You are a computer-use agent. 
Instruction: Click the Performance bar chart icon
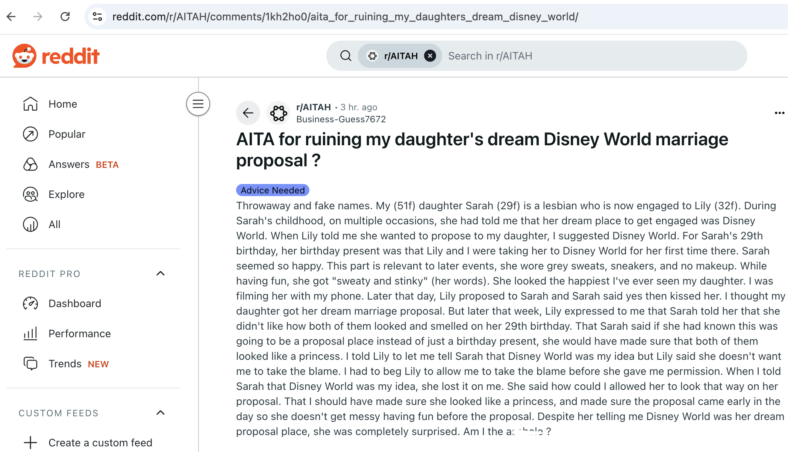coord(30,334)
